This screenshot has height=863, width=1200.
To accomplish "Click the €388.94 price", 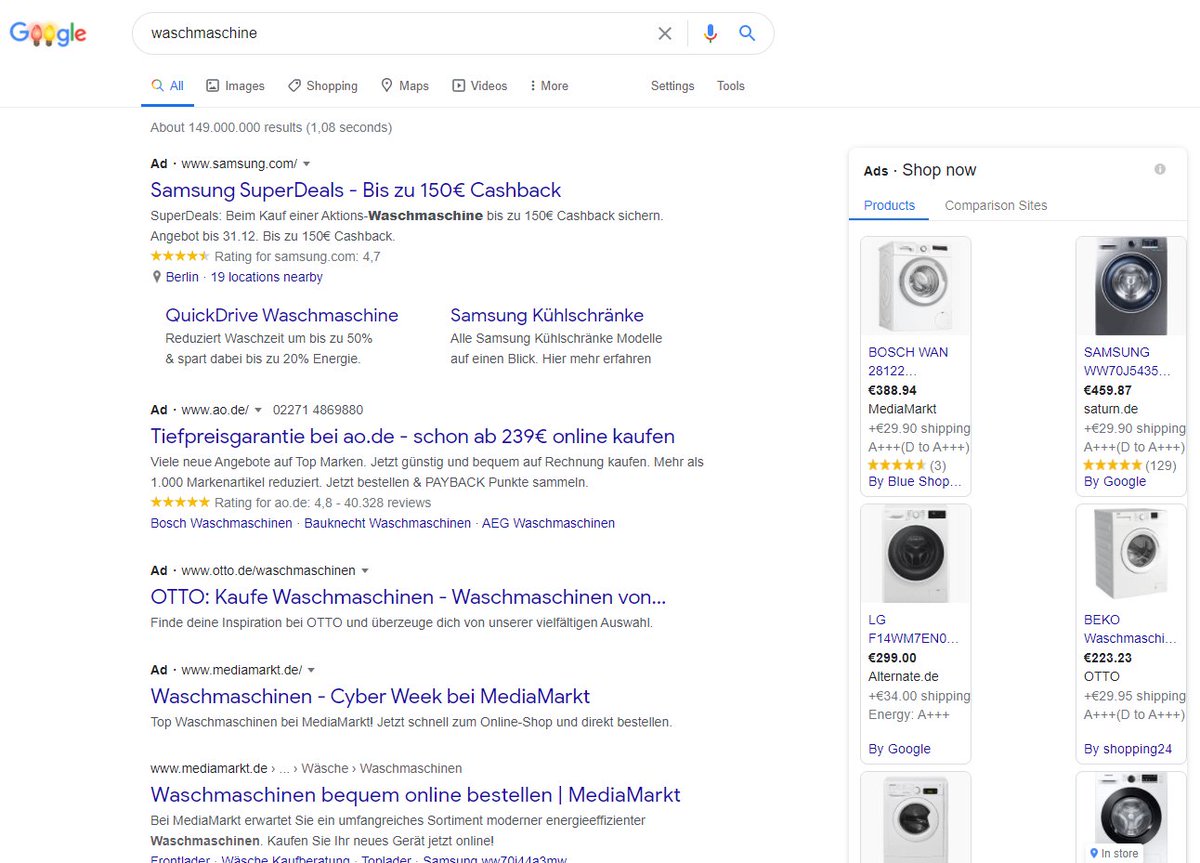I will coord(892,390).
